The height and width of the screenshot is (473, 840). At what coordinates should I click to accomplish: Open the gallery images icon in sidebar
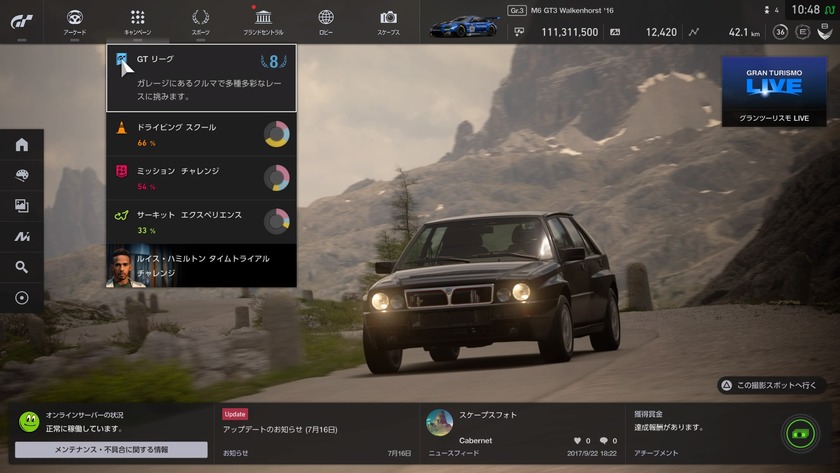(x=22, y=206)
